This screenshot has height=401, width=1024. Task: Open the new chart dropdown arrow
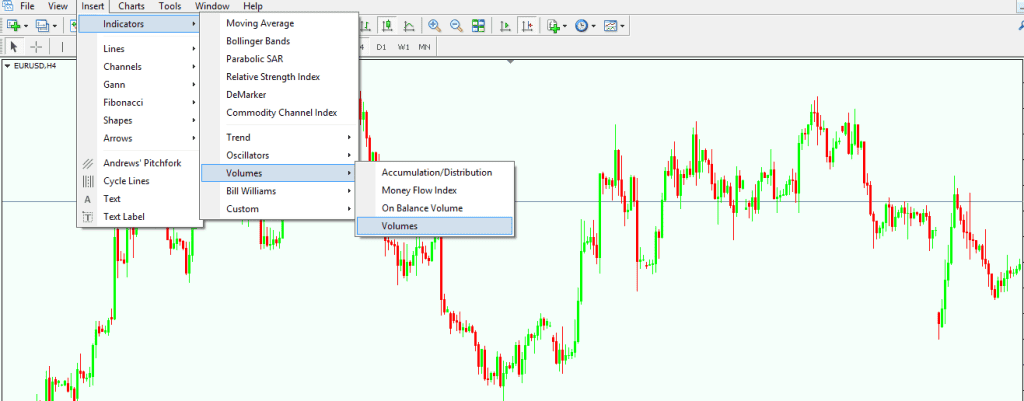pyautogui.click(x=26, y=25)
